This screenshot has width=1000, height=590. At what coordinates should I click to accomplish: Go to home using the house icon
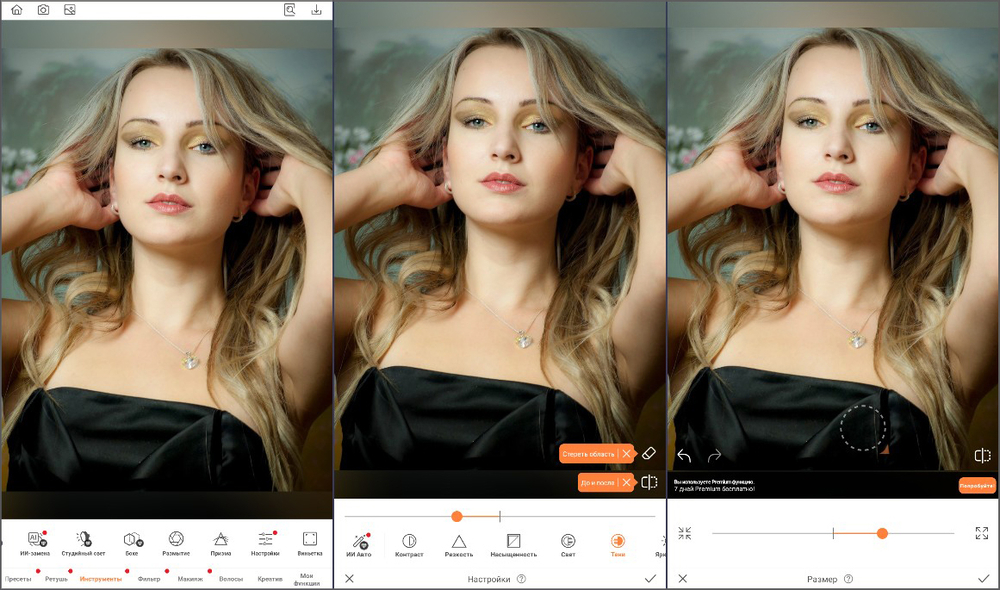[x=16, y=10]
